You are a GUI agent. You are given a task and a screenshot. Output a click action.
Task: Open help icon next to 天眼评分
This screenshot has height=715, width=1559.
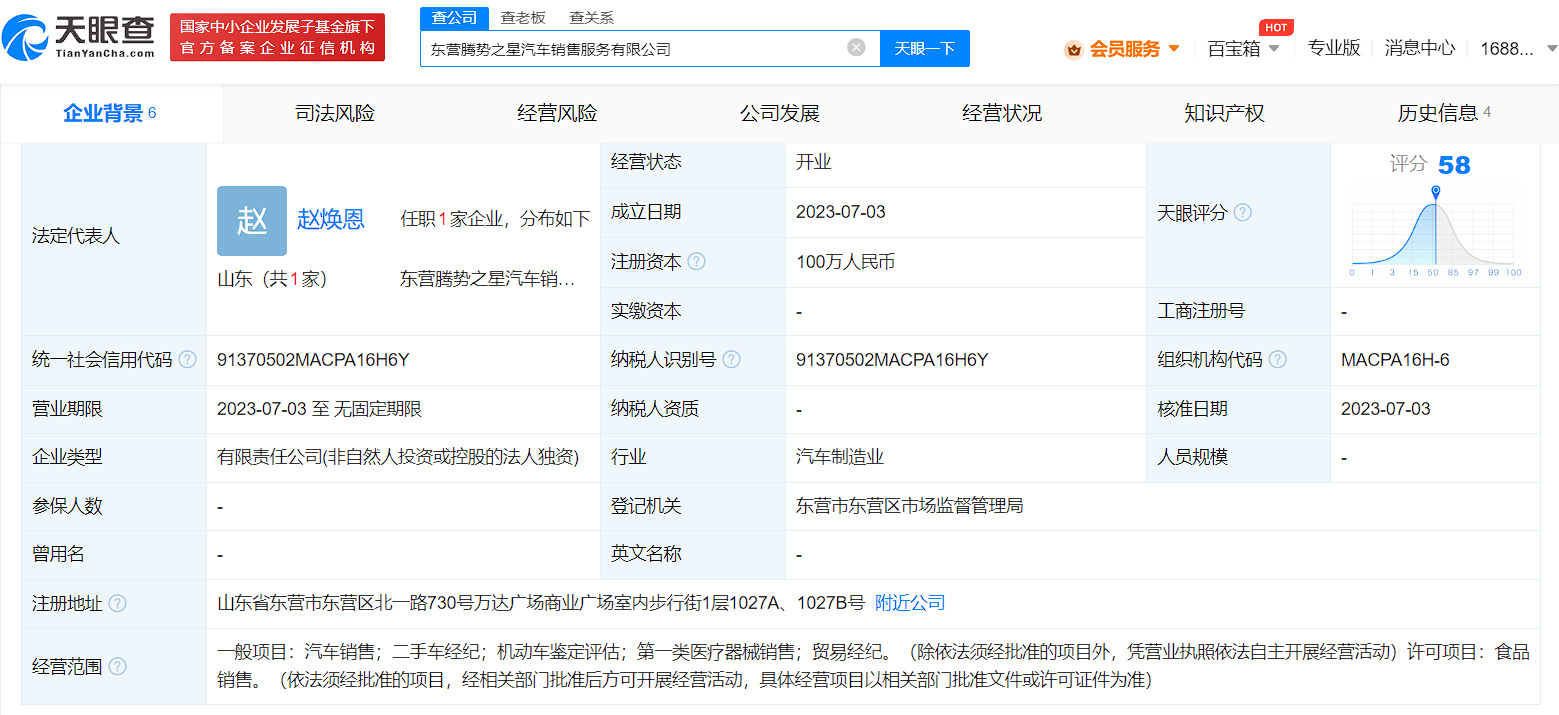coord(1242,213)
